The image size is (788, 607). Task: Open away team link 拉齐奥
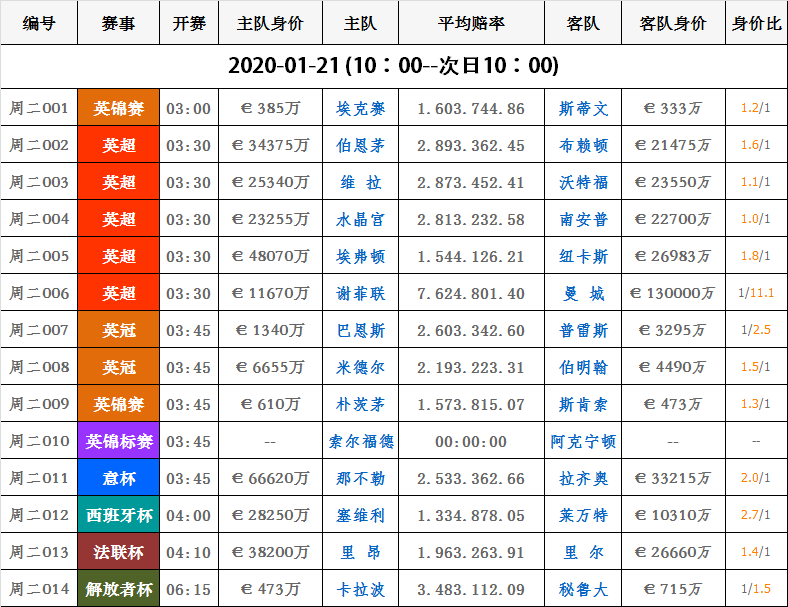(583, 478)
